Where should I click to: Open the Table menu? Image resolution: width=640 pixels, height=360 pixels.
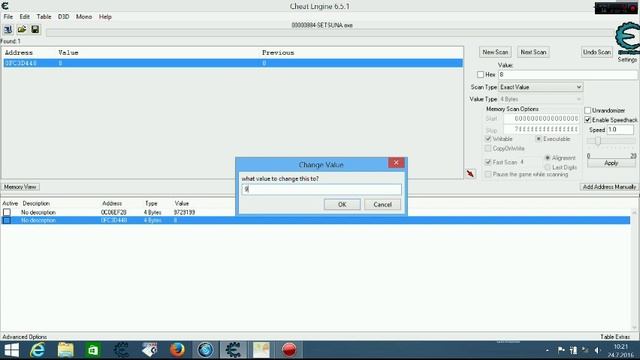pos(44,17)
